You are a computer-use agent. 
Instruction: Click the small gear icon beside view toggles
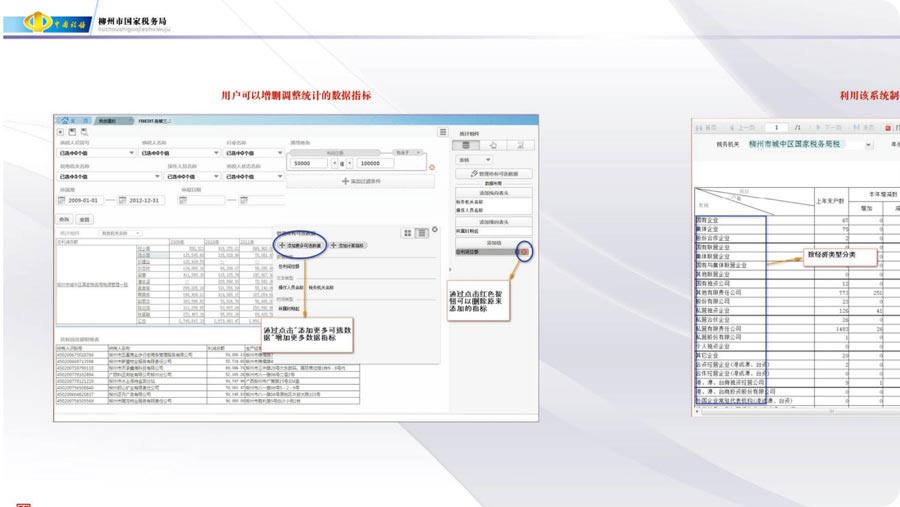[x=434, y=230]
